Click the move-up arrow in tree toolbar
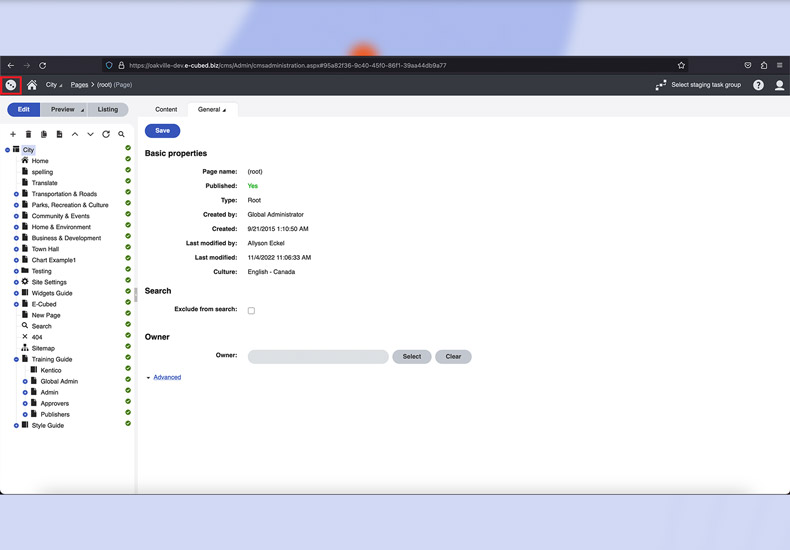The height and width of the screenshot is (550, 790). 75,134
